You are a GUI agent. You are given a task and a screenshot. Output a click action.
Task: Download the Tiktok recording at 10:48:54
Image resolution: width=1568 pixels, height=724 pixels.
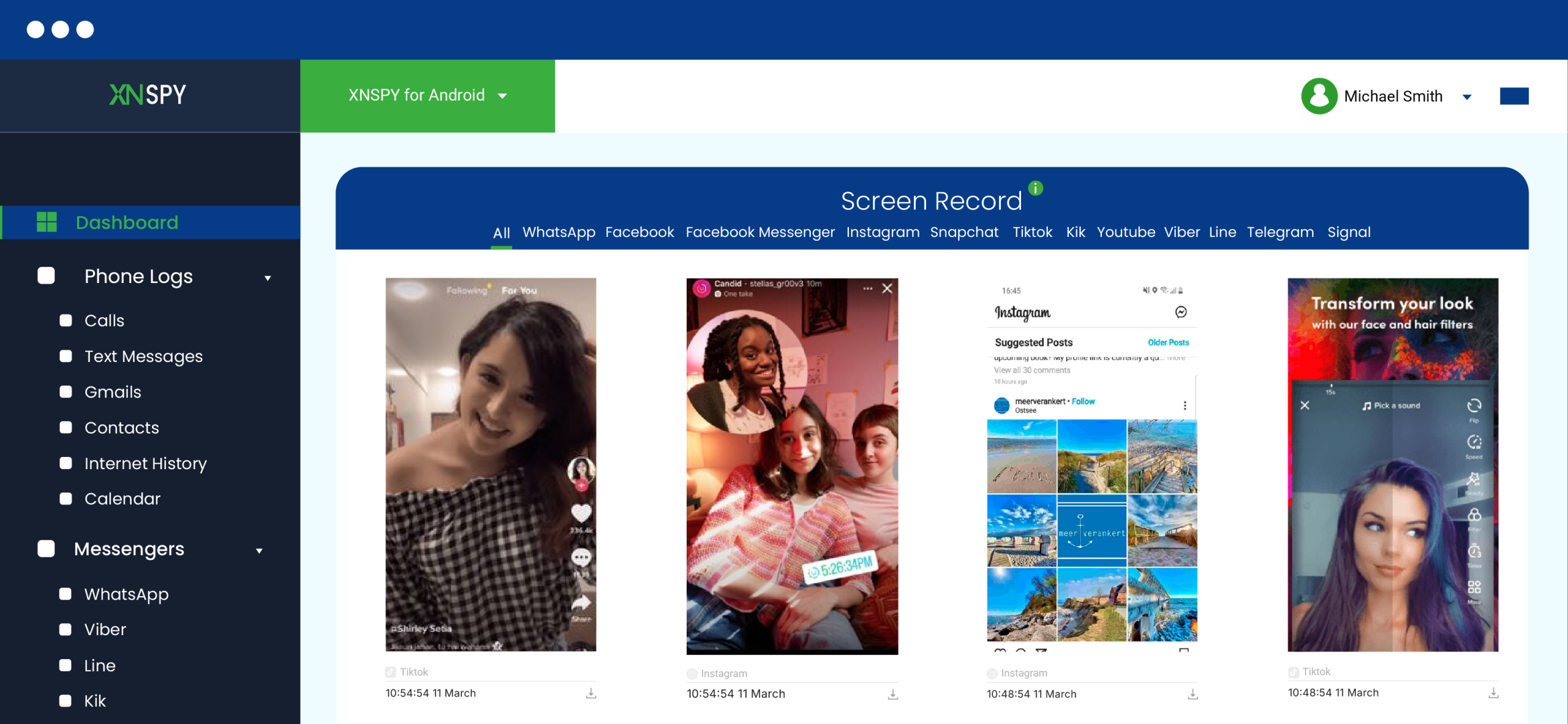1493,693
